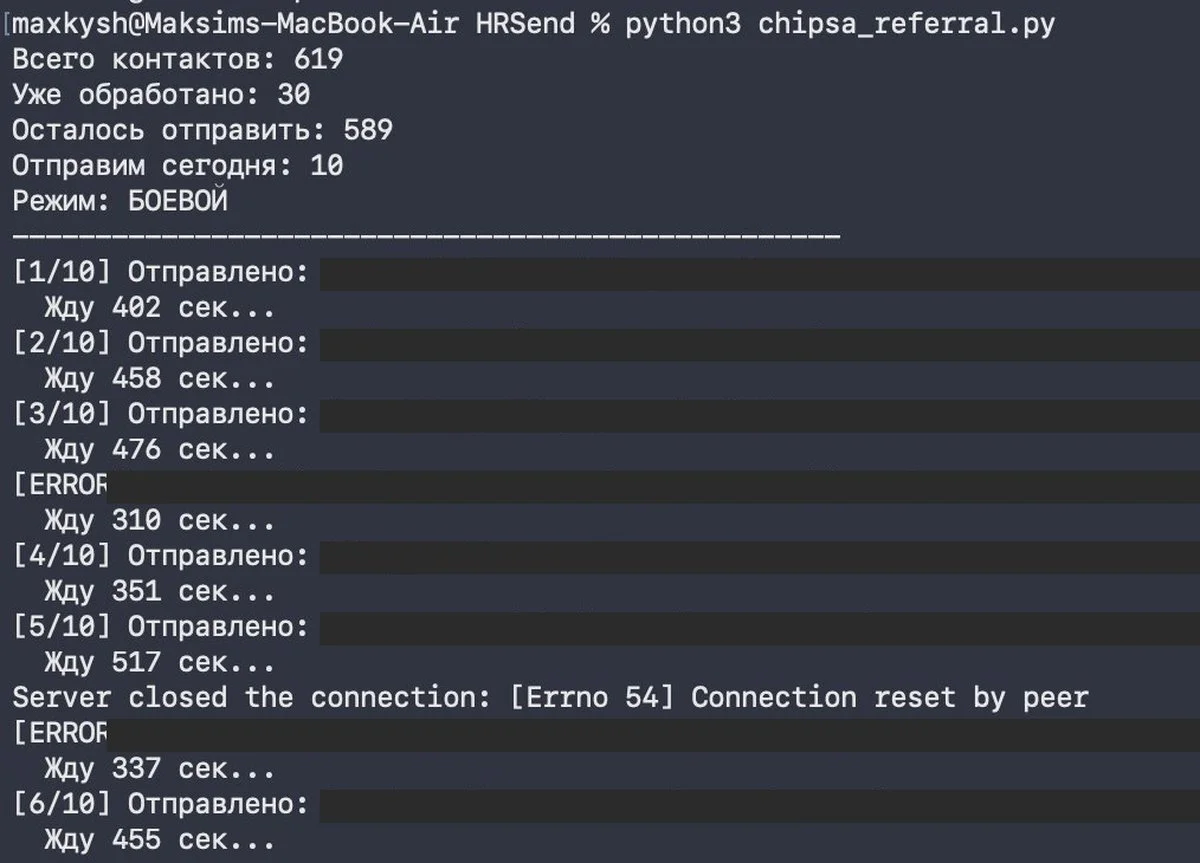Click the "Режим: БОЕВОЙ" mode line
1200x863 pixels.
(120, 201)
